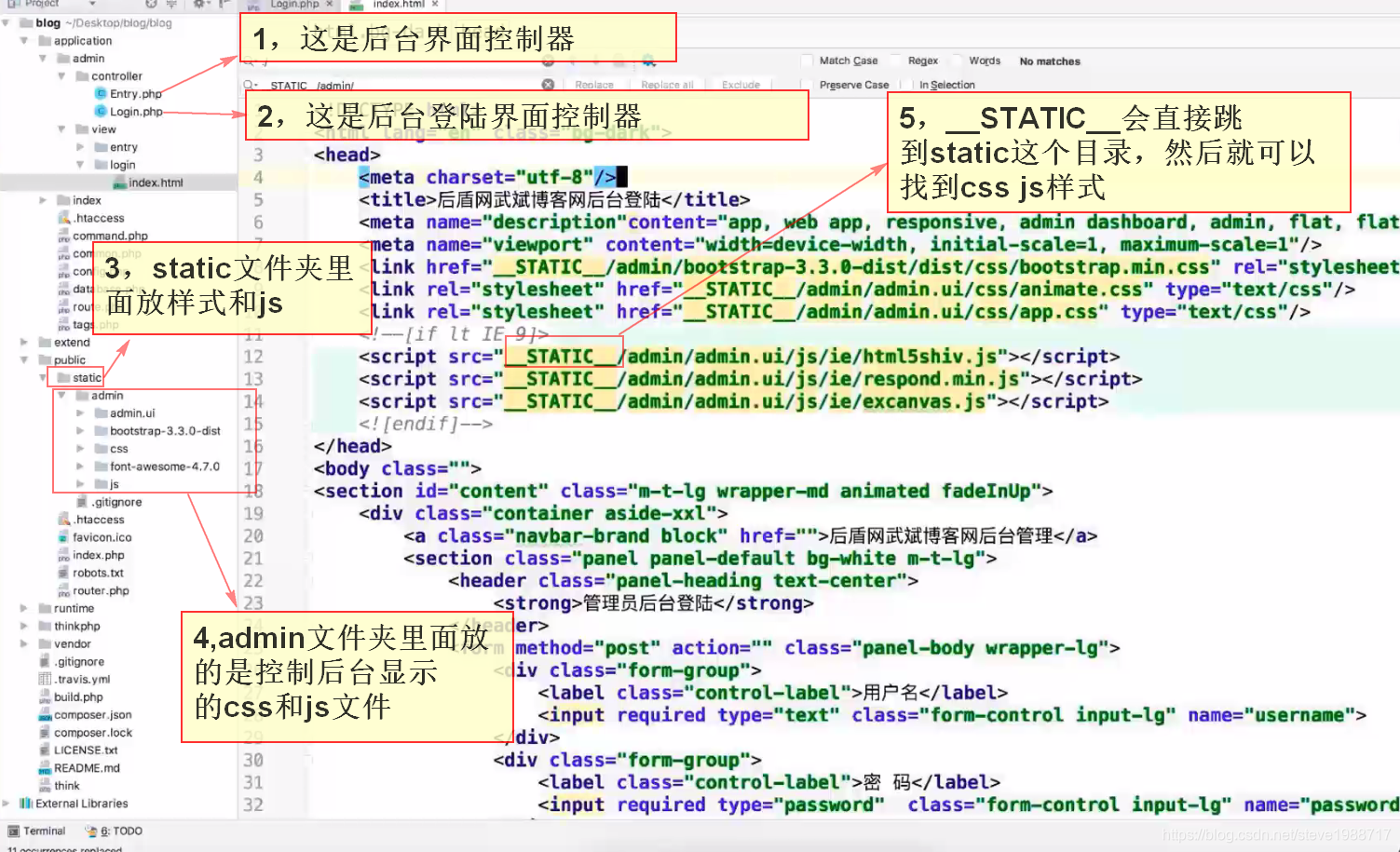The width and height of the screenshot is (1400, 852).
Task: Click the Replace all button
Action: coord(667,85)
